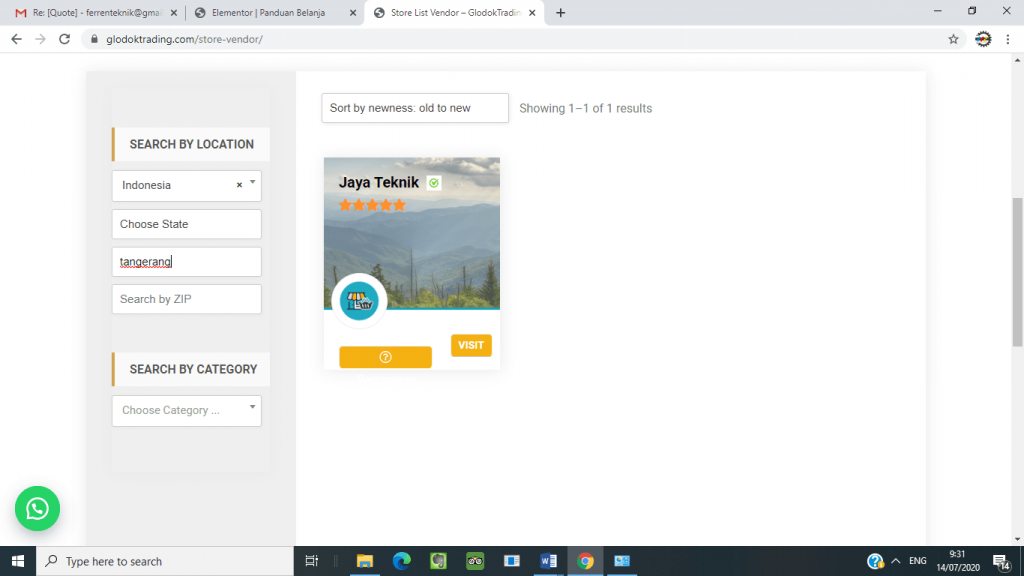This screenshot has width=1024, height=576.
Task: Click the five-star rating of Jaya Teknik
Action: tap(372, 205)
